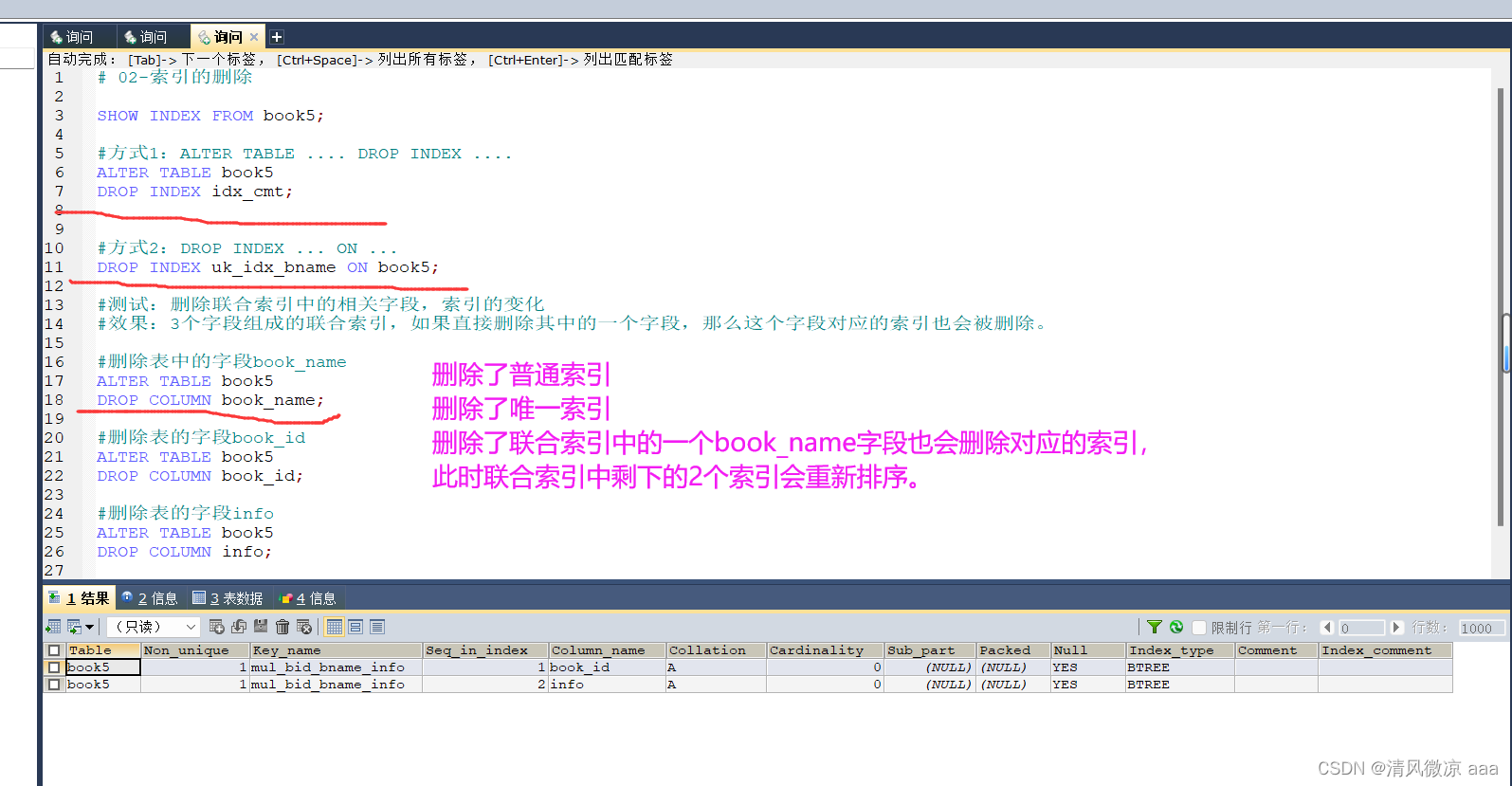Click the 'Key_name' column header

click(x=337, y=650)
